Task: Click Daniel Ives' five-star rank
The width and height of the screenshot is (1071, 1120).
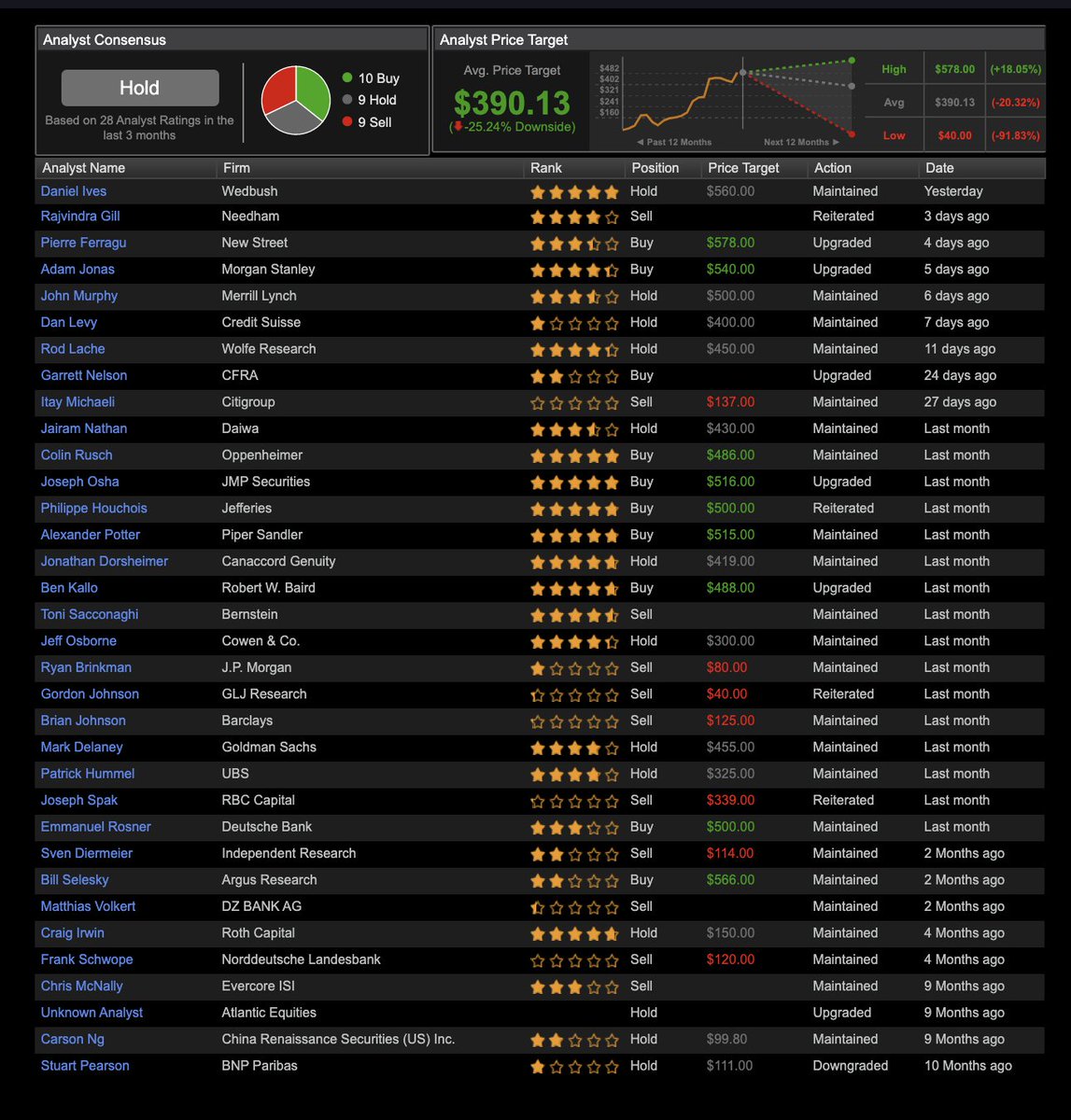Action: pyautogui.click(x=574, y=192)
